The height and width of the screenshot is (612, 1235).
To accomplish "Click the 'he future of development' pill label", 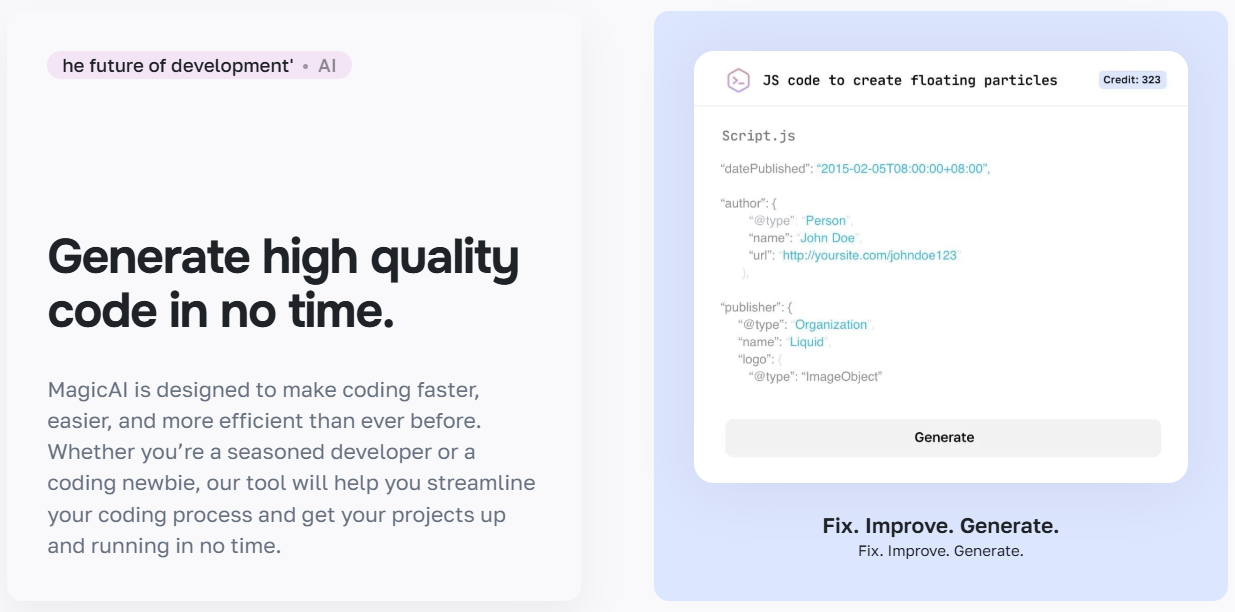I will click(x=178, y=66).
